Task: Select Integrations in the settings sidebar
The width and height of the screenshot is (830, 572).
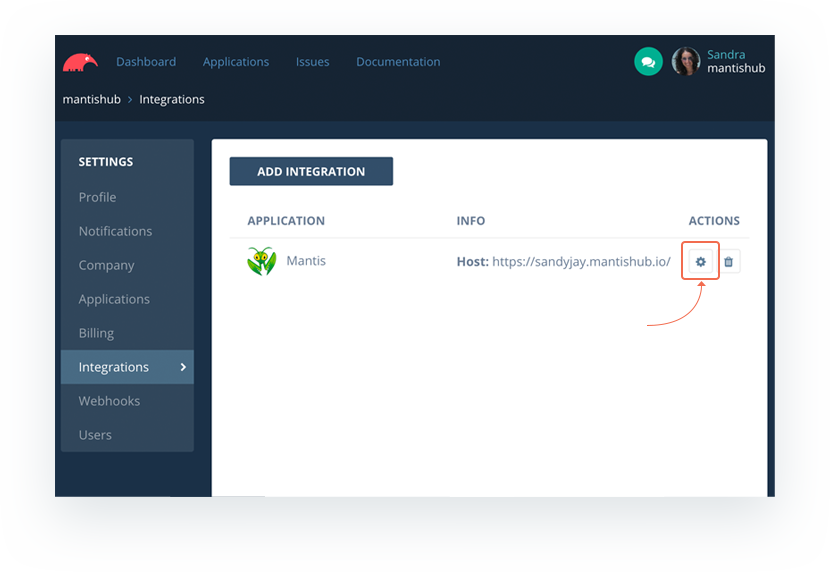Action: (127, 367)
